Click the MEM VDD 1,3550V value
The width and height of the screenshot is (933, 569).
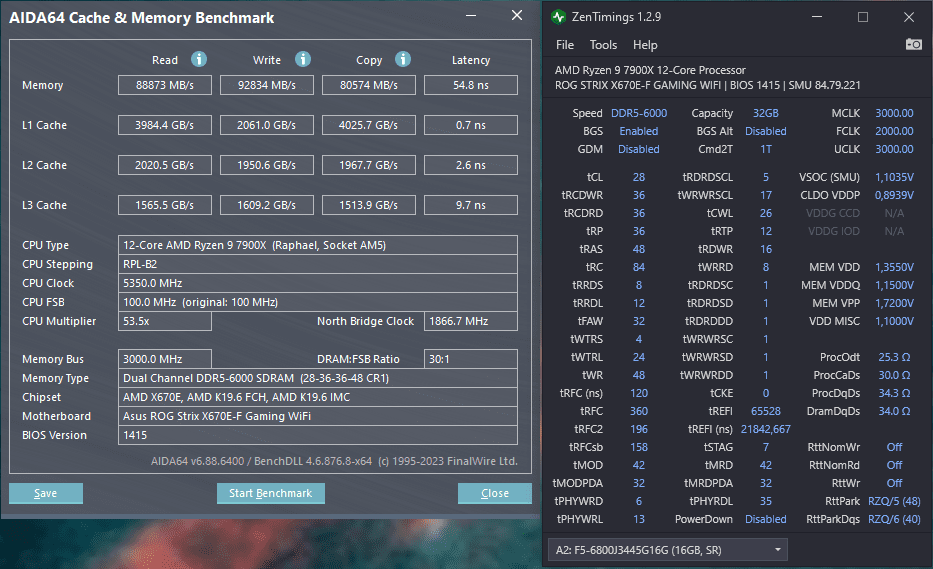[894, 267]
